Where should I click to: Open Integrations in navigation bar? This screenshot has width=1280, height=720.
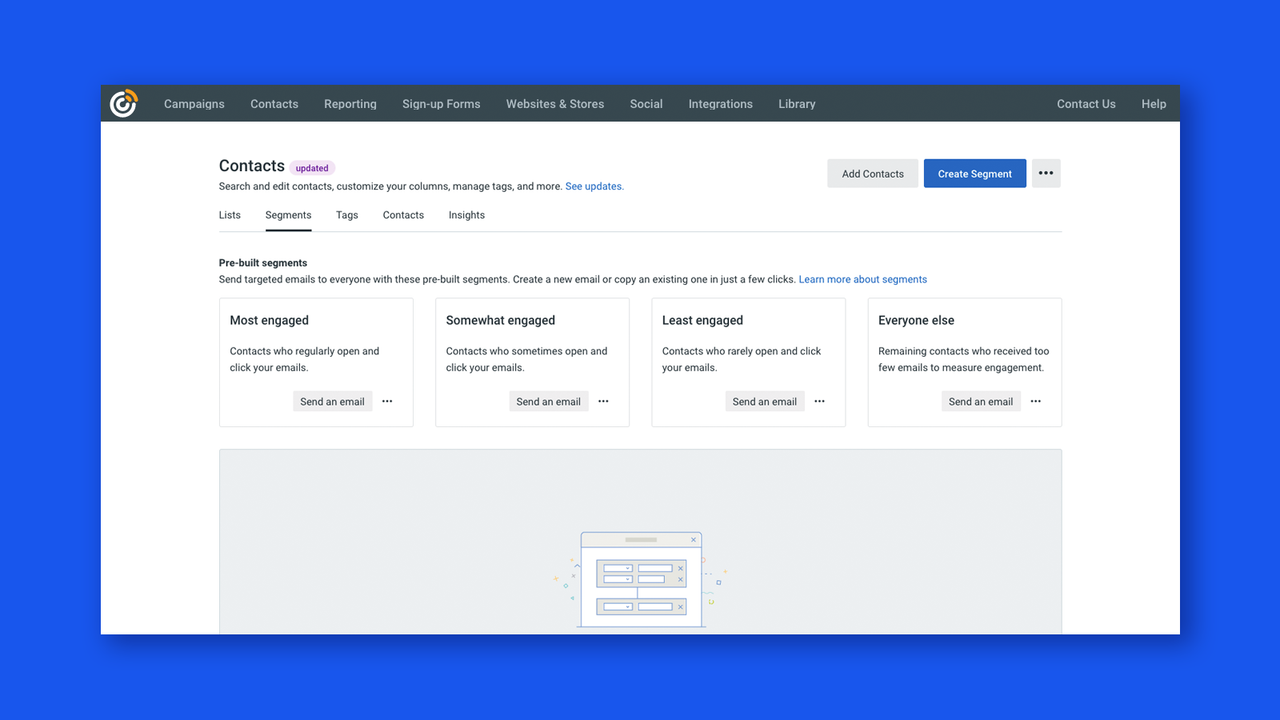tap(720, 104)
